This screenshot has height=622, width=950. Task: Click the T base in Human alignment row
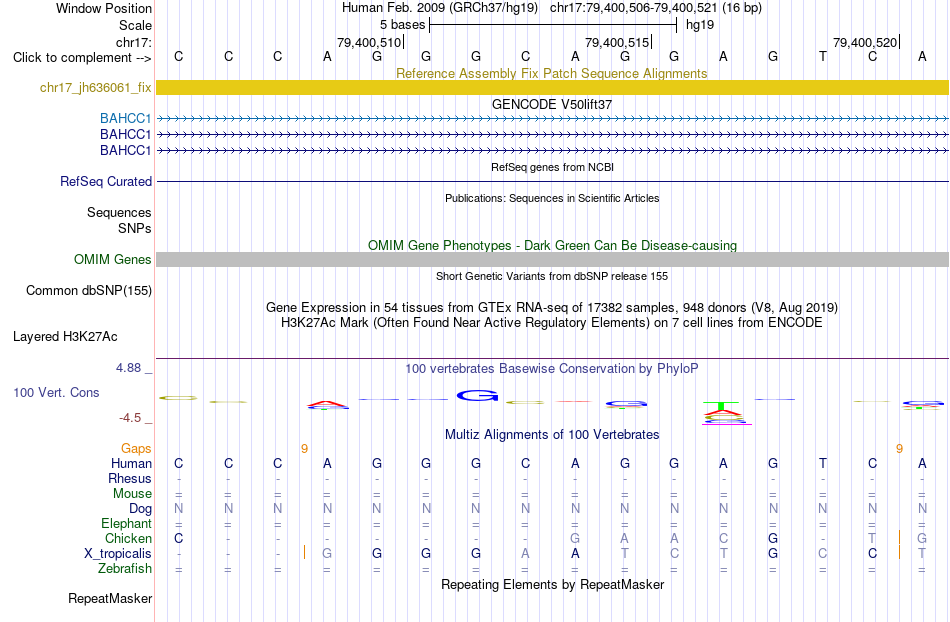pos(822,463)
